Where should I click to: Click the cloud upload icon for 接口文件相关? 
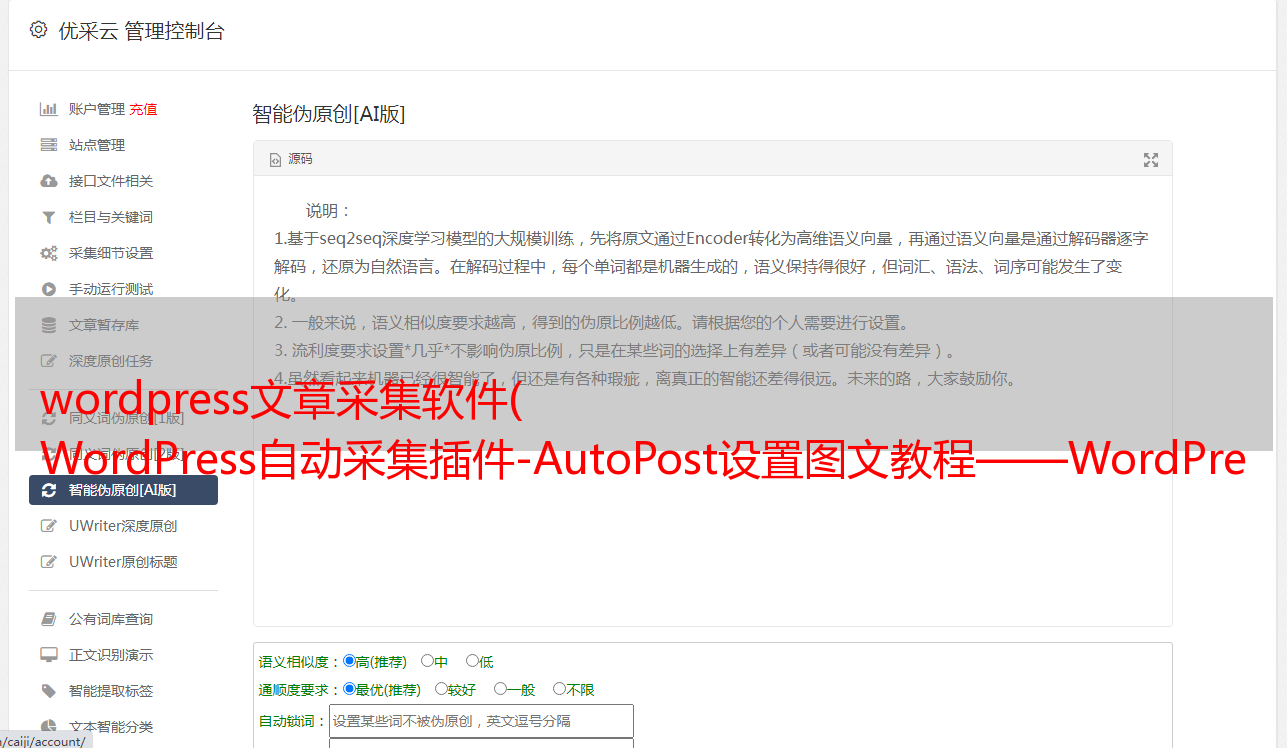click(48, 181)
